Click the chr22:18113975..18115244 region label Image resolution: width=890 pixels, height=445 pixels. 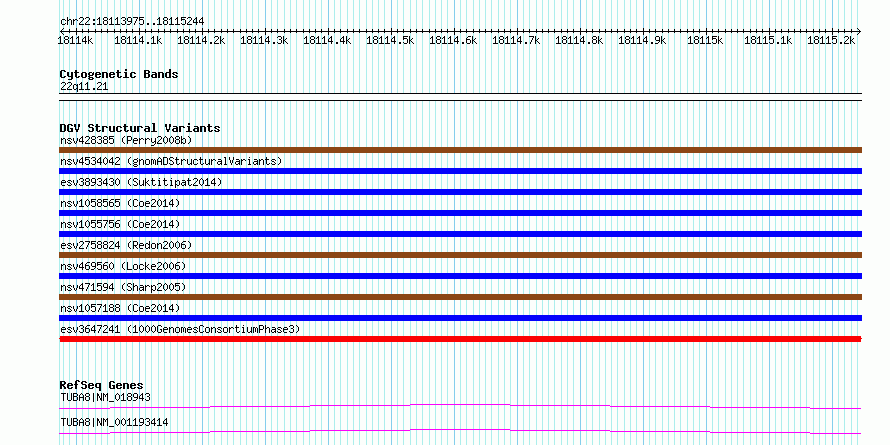(x=132, y=22)
